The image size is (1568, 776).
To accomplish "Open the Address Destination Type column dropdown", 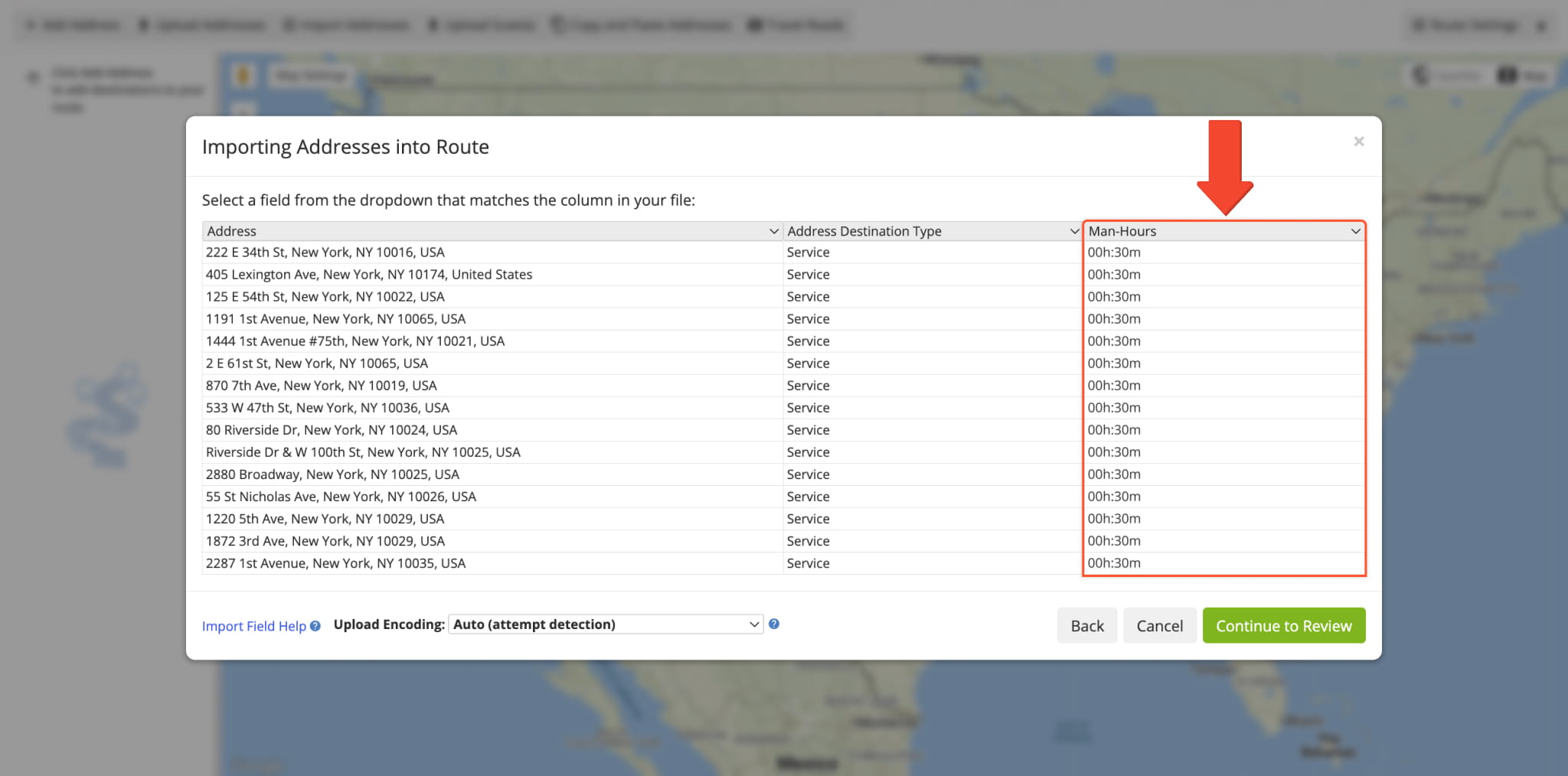I will point(932,231).
